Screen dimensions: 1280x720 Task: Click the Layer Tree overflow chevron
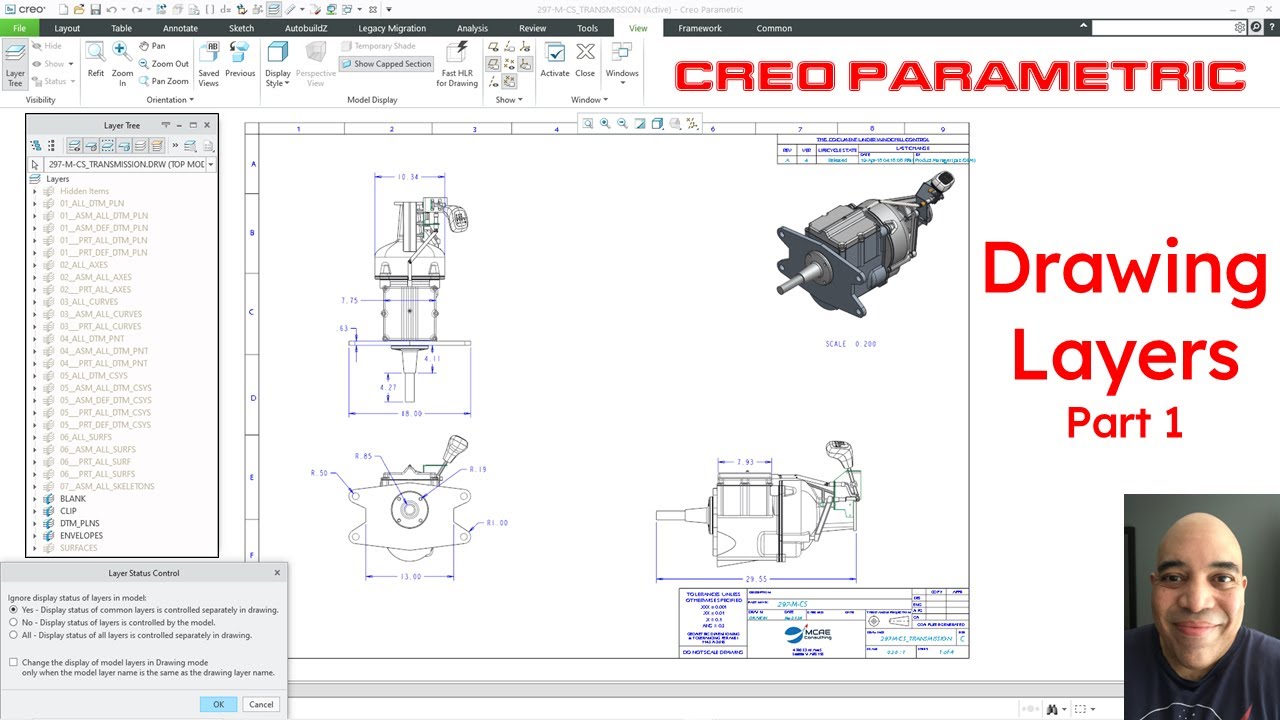point(176,146)
